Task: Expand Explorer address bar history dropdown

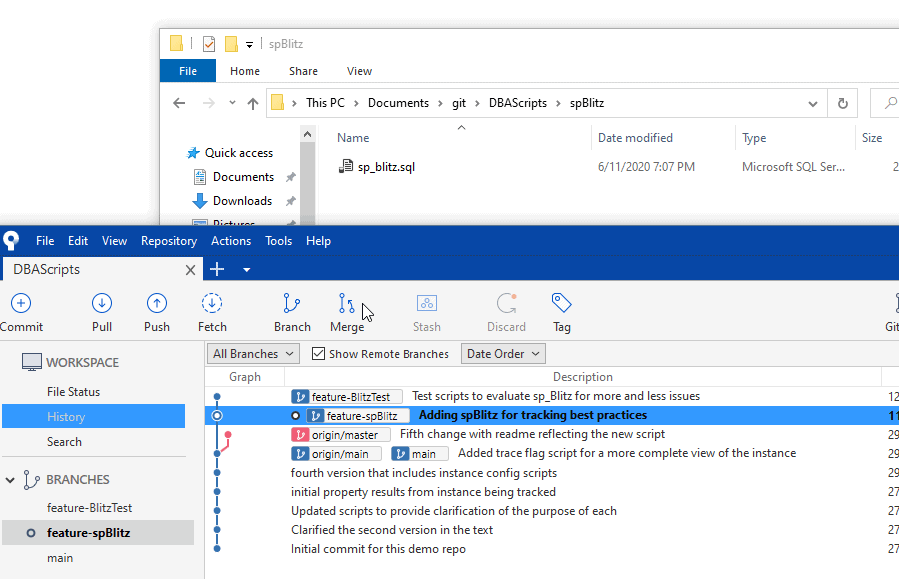Action: [x=812, y=104]
